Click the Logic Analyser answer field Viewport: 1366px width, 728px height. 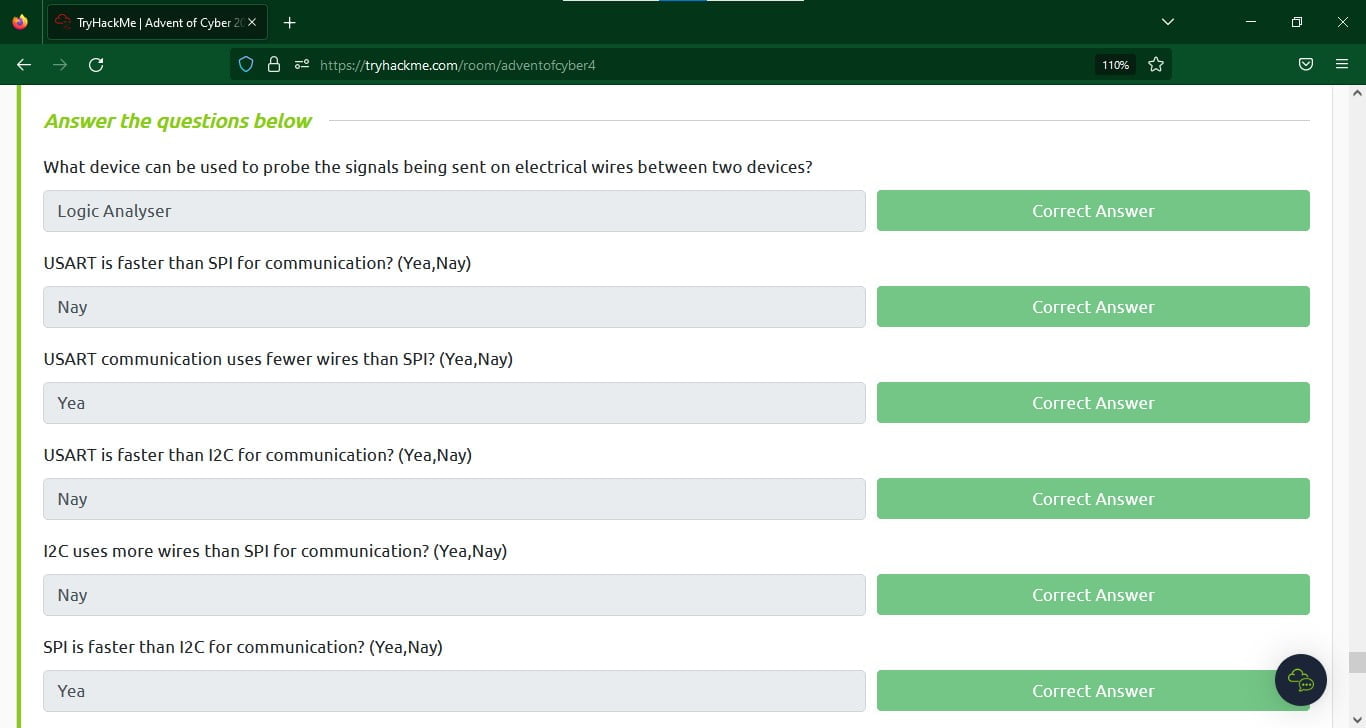point(454,211)
